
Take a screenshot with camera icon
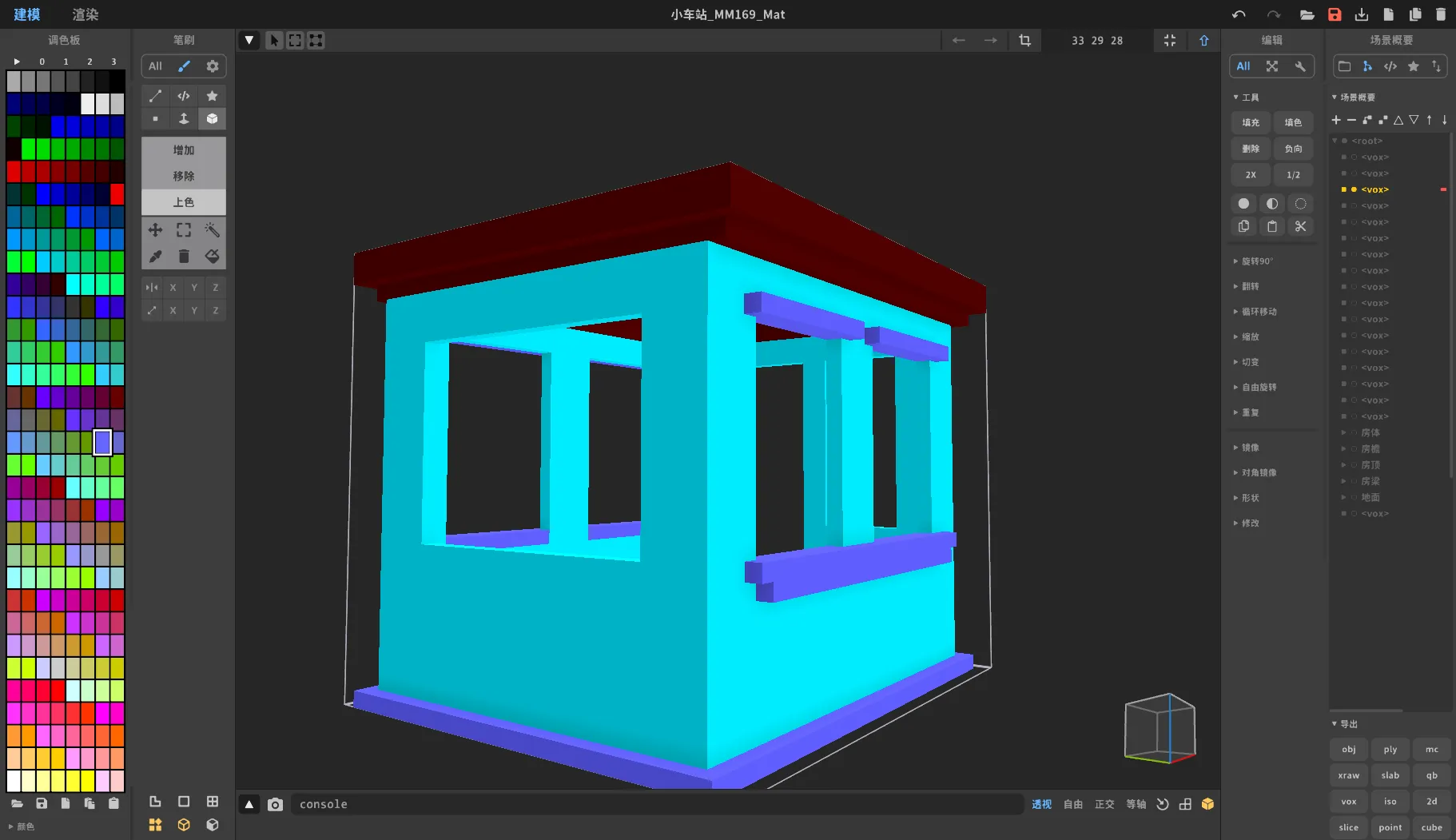tap(275, 804)
